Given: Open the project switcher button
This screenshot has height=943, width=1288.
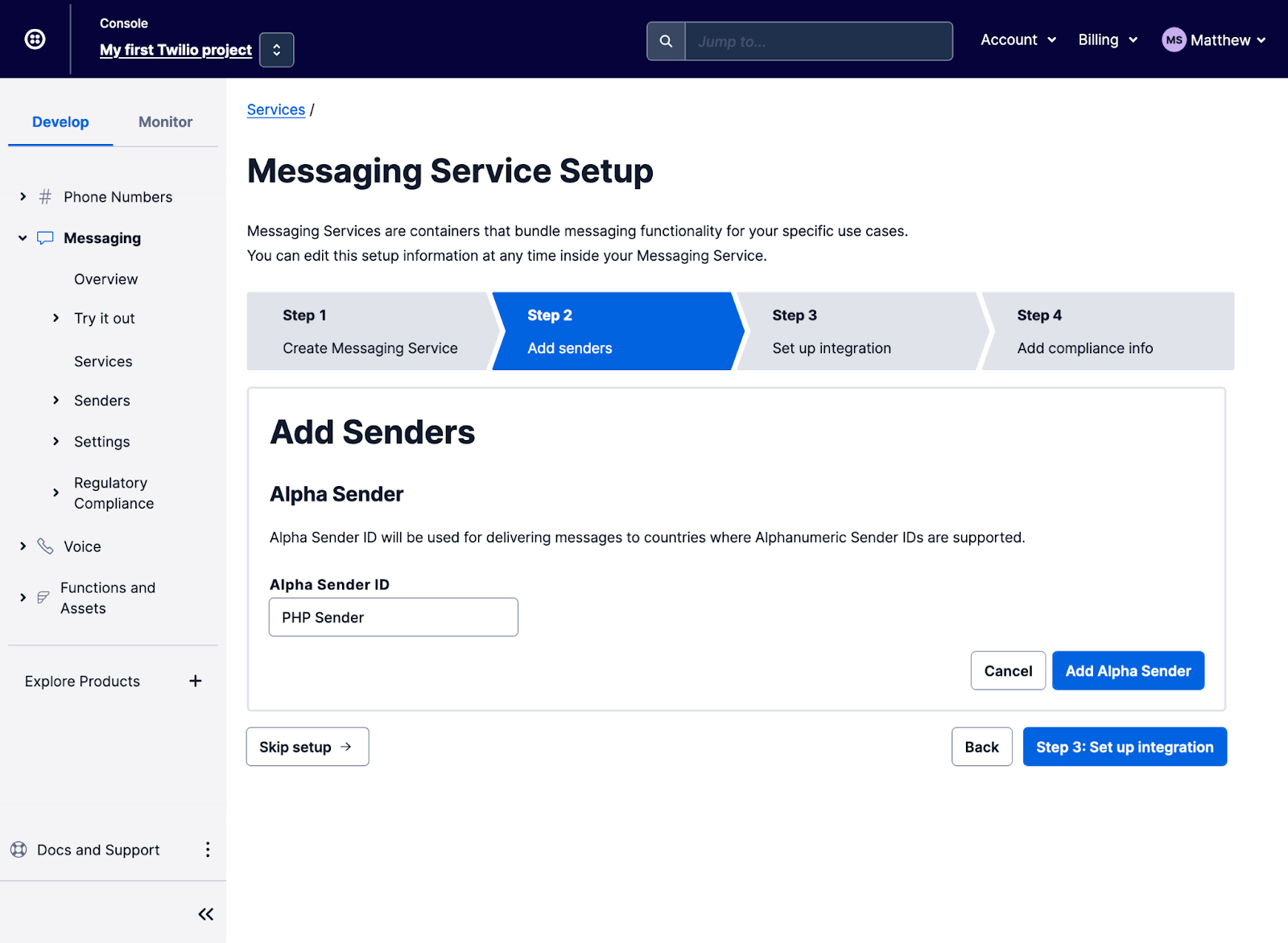Looking at the screenshot, I should click(276, 50).
